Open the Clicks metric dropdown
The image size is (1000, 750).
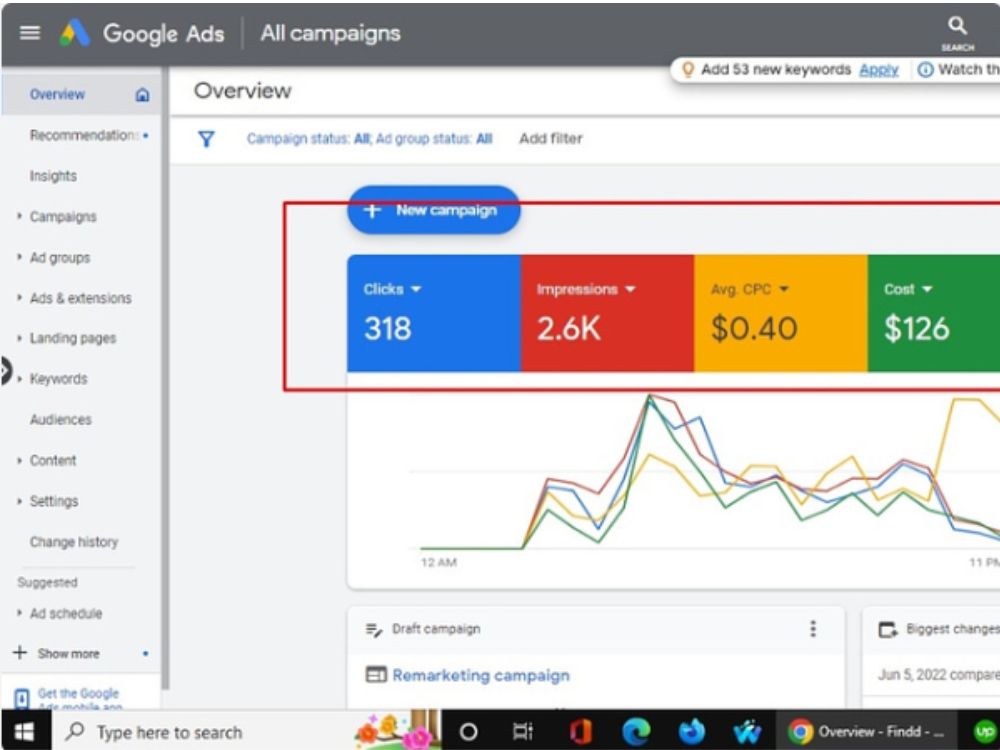[416, 290]
